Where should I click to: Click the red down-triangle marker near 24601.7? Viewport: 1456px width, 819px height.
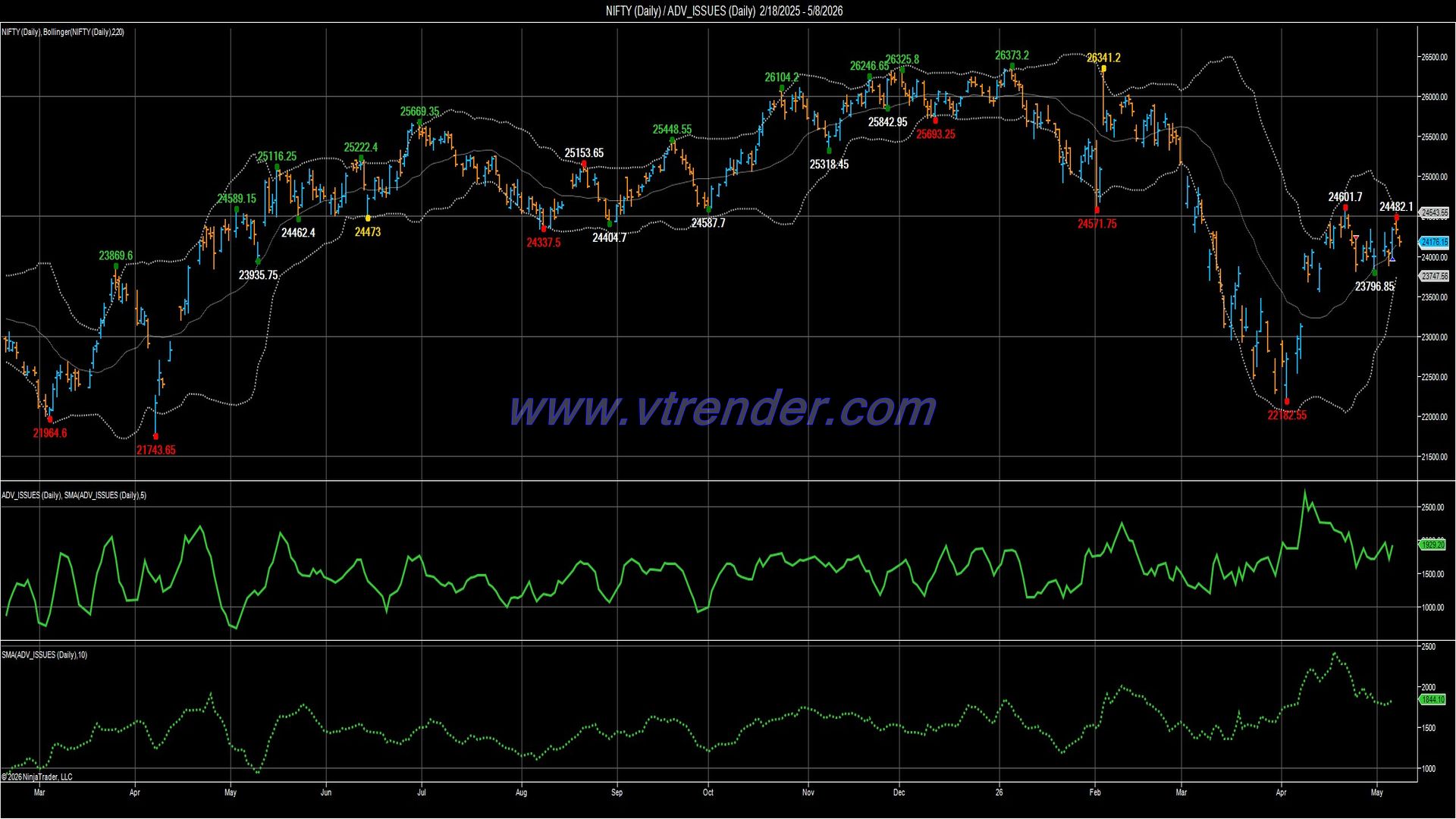[x=1355, y=239]
